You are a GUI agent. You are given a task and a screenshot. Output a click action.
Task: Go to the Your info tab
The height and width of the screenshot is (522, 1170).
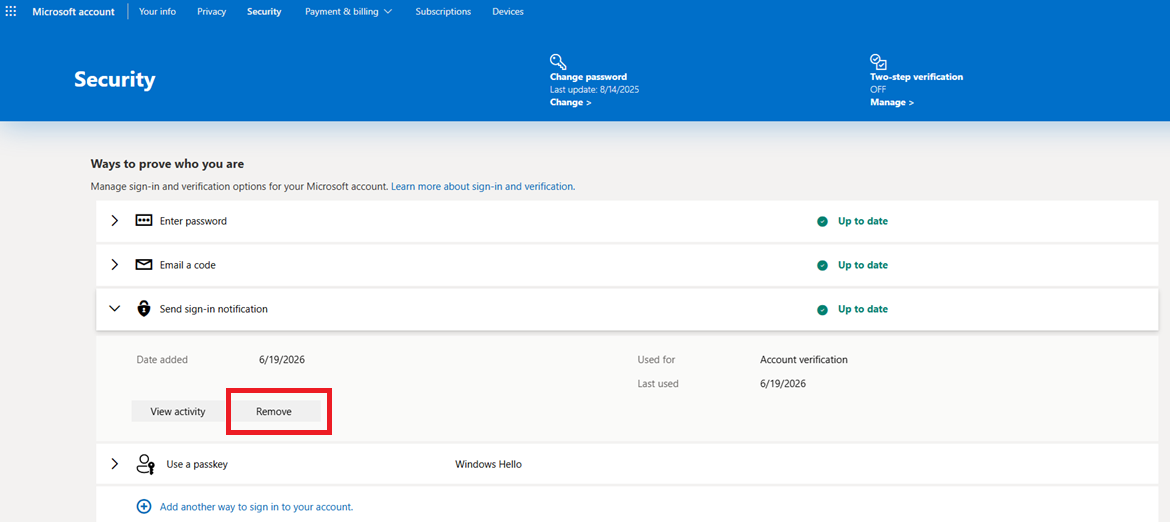[x=157, y=11]
